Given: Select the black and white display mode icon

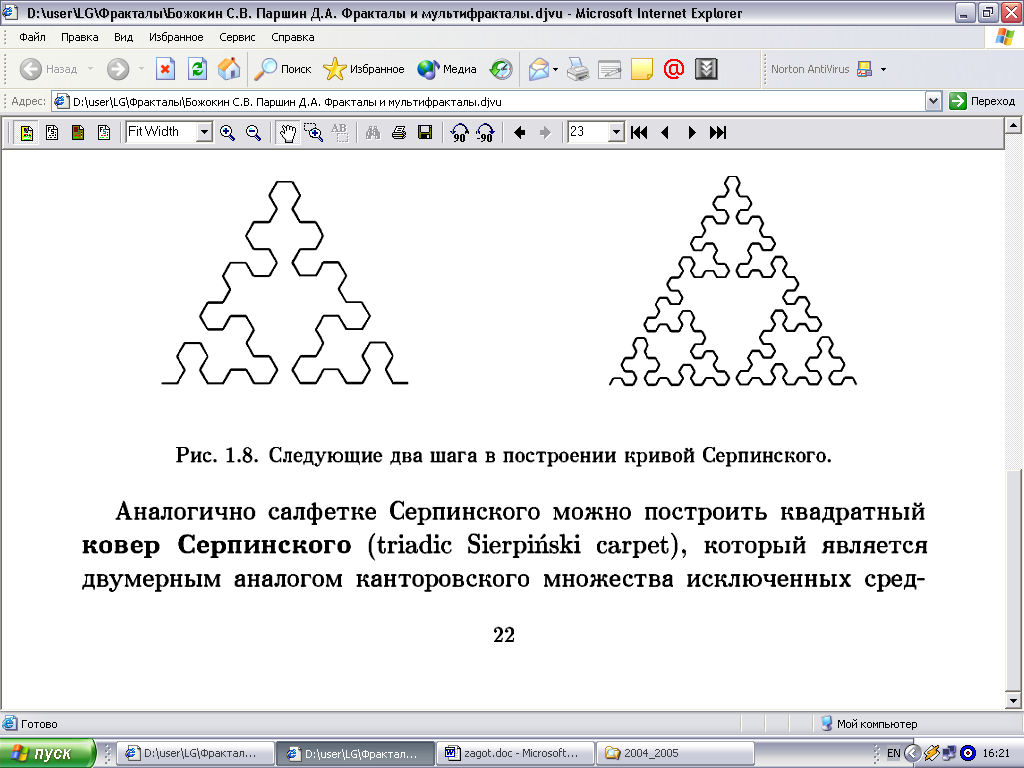Looking at the screenshot, I should tap(52, 133).
